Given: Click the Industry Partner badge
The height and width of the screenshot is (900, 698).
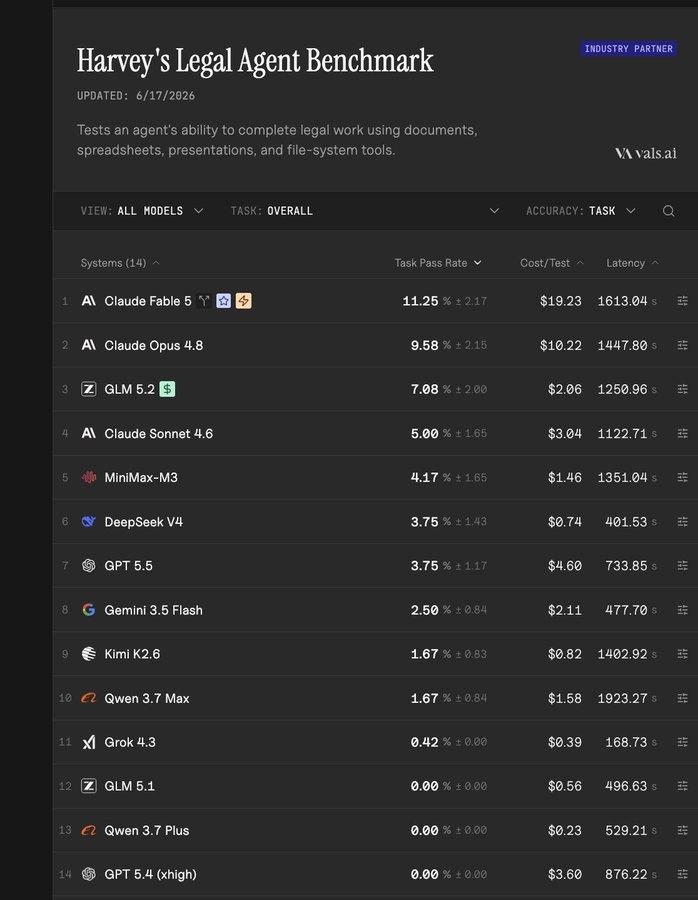Looking at the screenshot, I should (629, 49).
